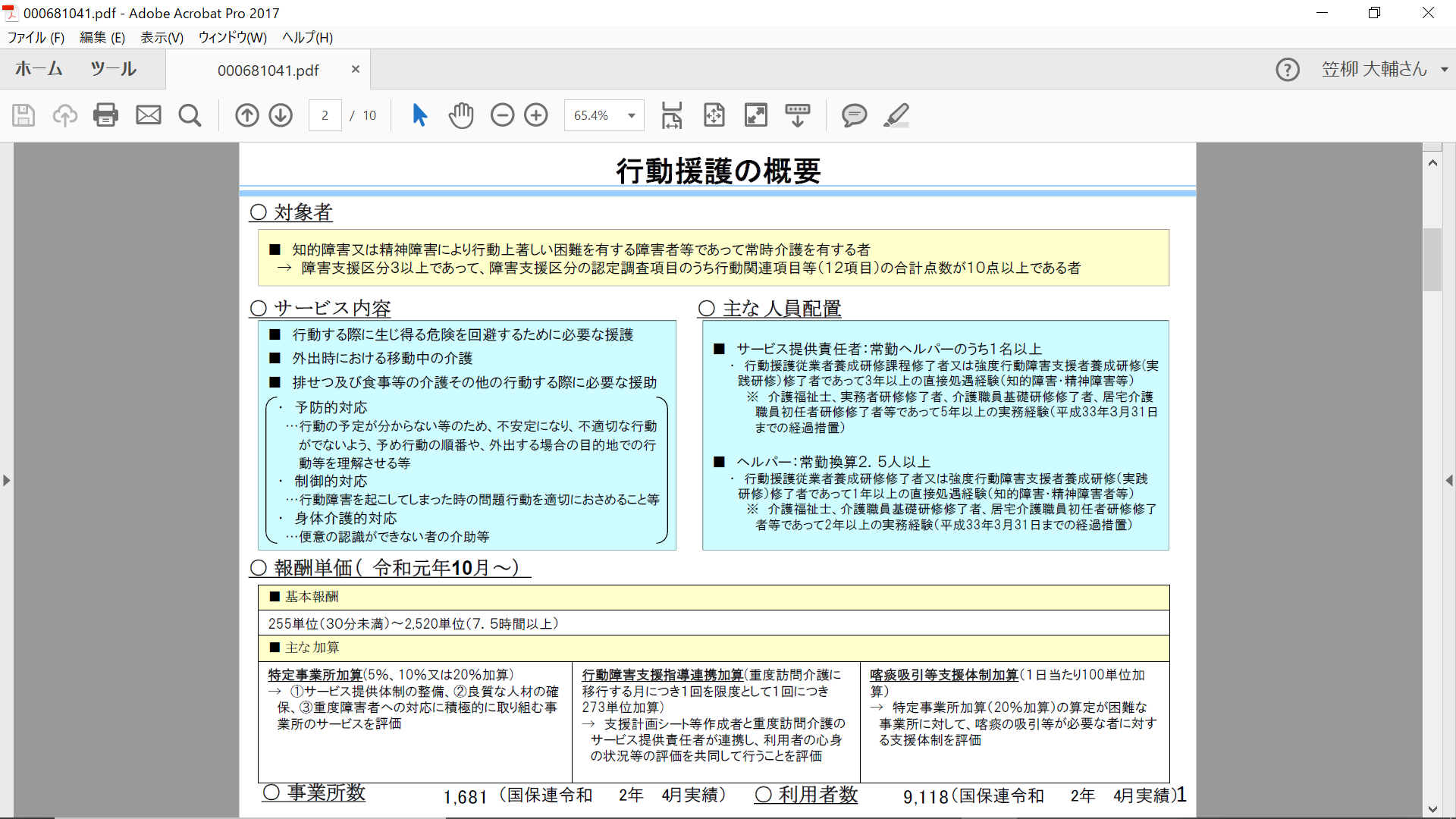Click 255単位 basic fee text line
The height and width of the screenshot is (819, 1456).
point(414,623)
